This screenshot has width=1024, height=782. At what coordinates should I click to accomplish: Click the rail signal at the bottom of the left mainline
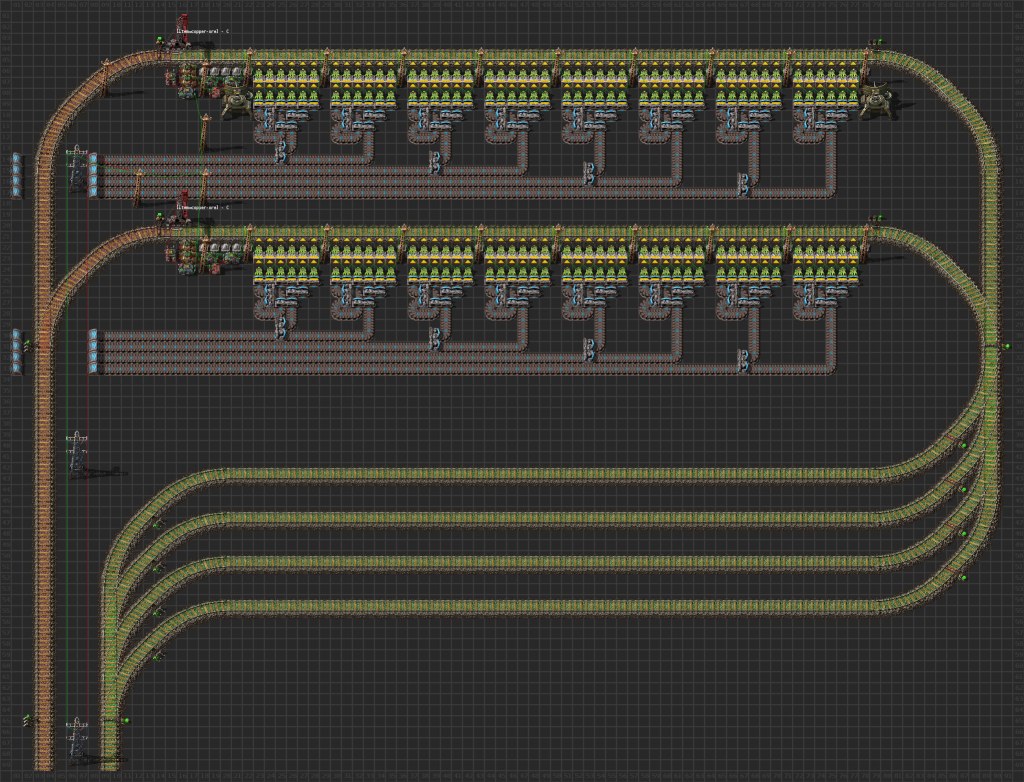tap(27, 720)
